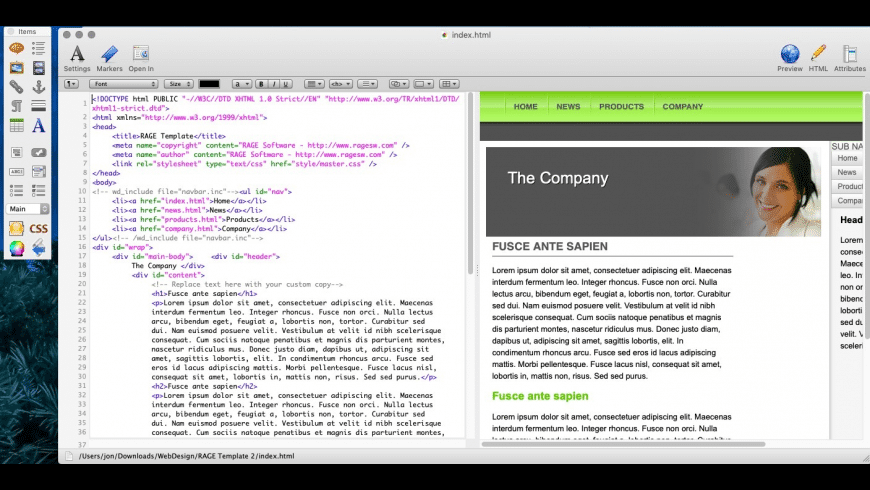Open the lowercase 'a' text style dropdown
Screen dimensions: 870x490
pyautogui.click(x=241, y=84)
